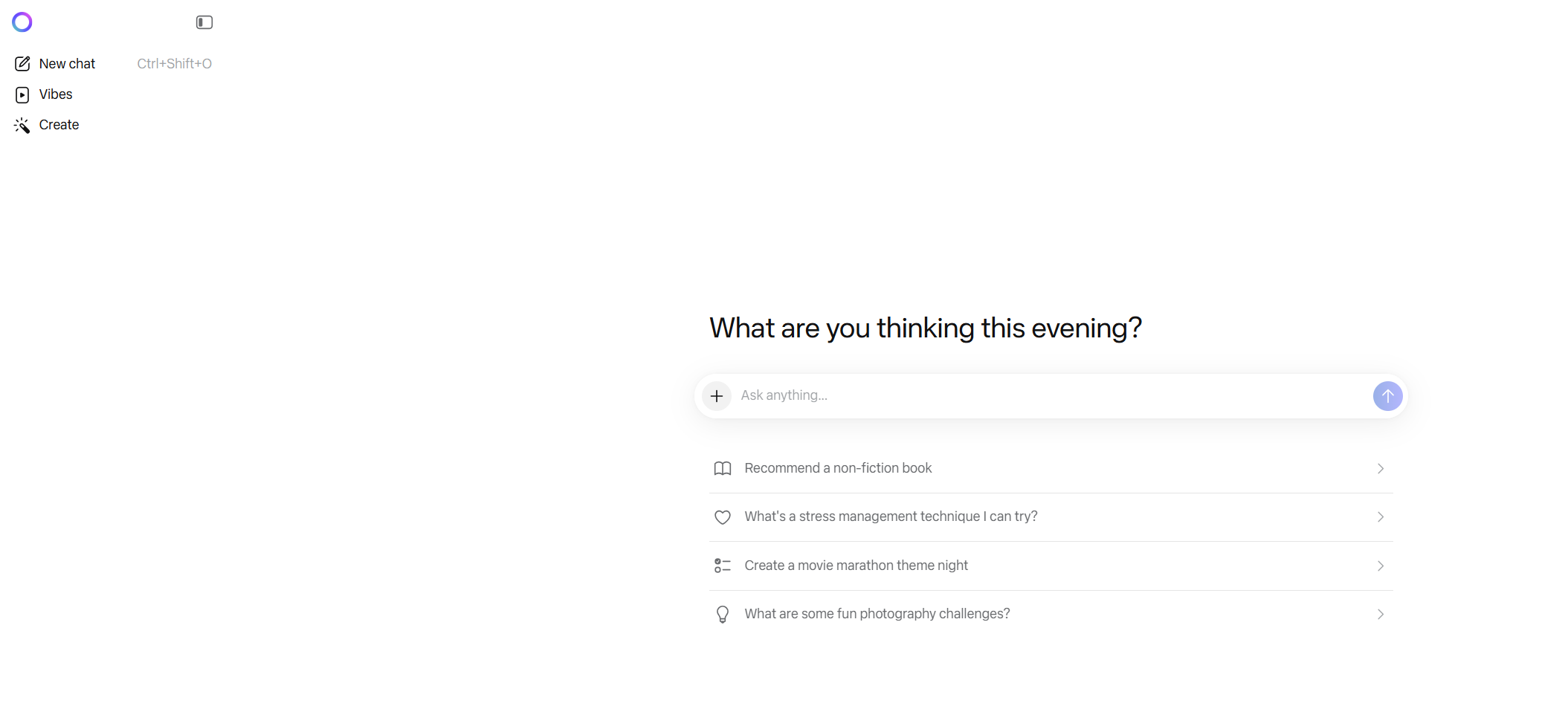Expand chevron for stress management suggestion
Viewport: 1568px width, 706px height.
click(1380, 517)
